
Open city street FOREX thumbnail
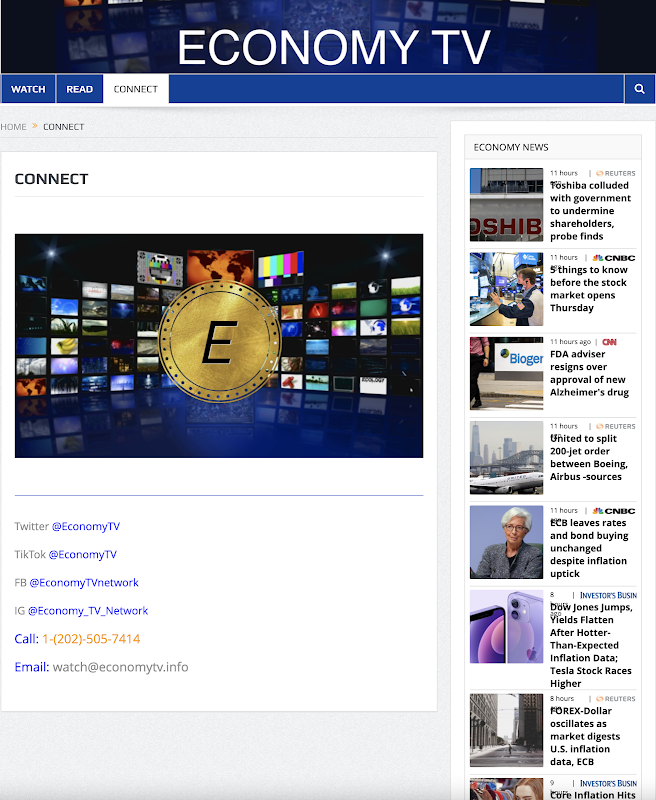[506, 730]
